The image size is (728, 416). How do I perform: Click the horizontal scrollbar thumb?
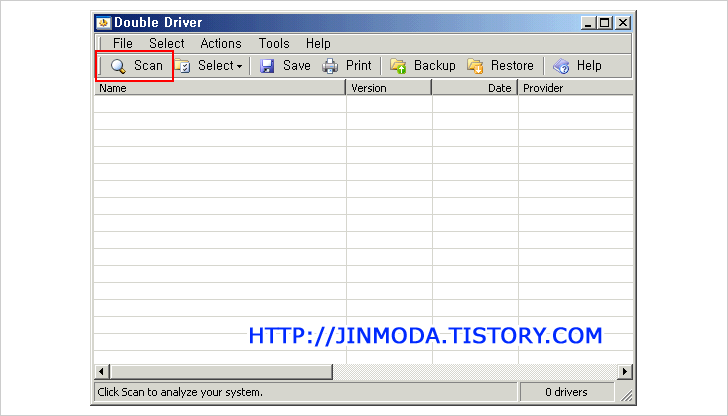(221, 371)
